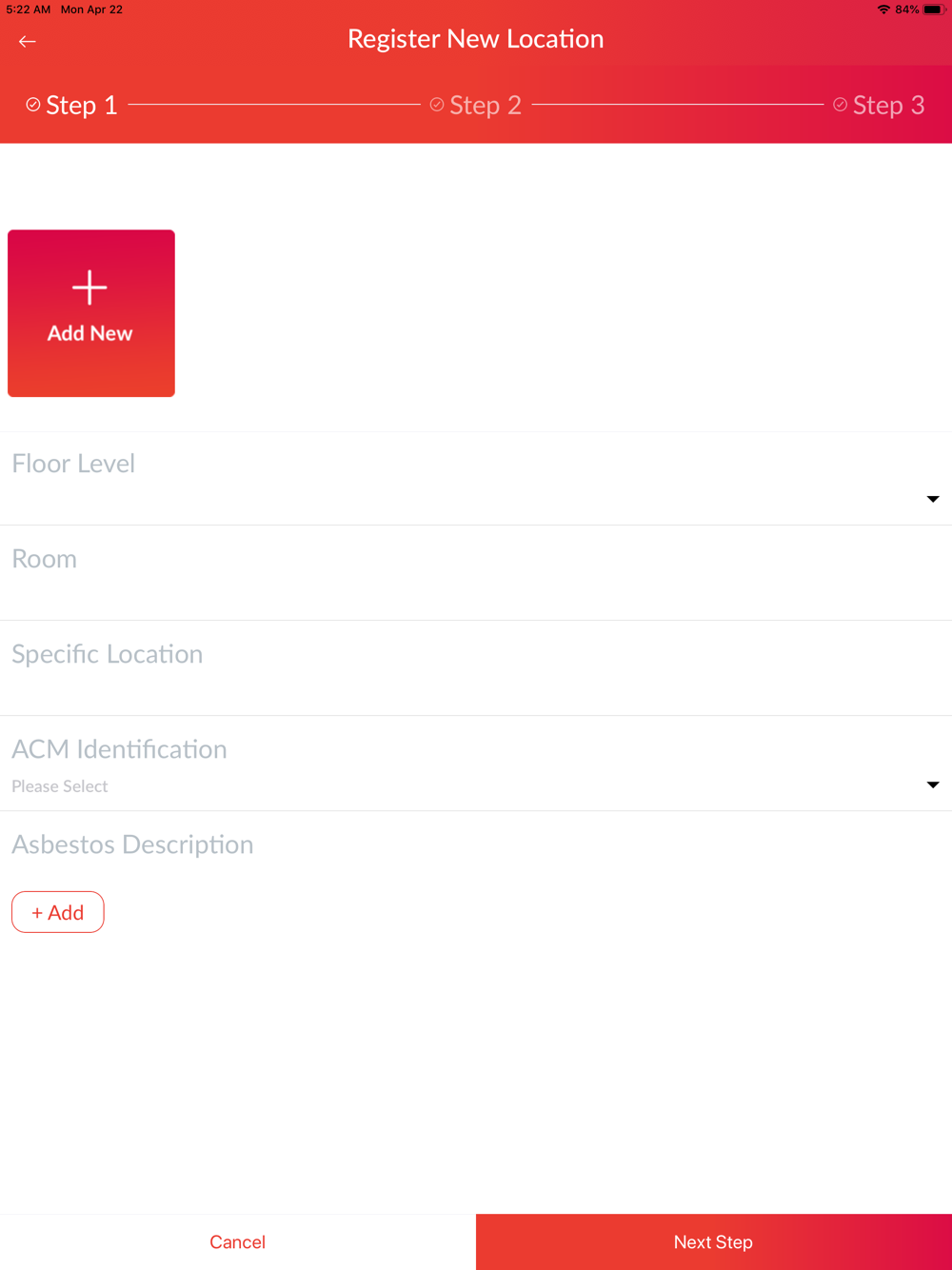Click the Step 3 checkmark circle icon

point(841,105)
